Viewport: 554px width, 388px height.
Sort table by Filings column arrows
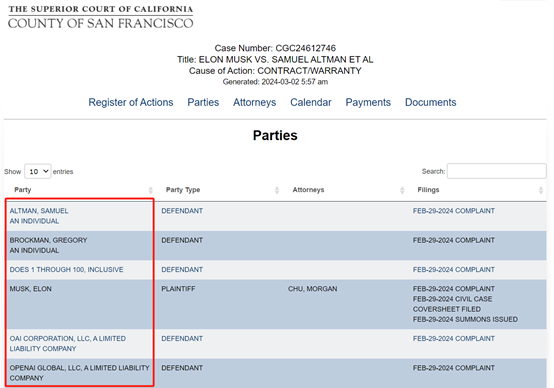coord(541,190)
